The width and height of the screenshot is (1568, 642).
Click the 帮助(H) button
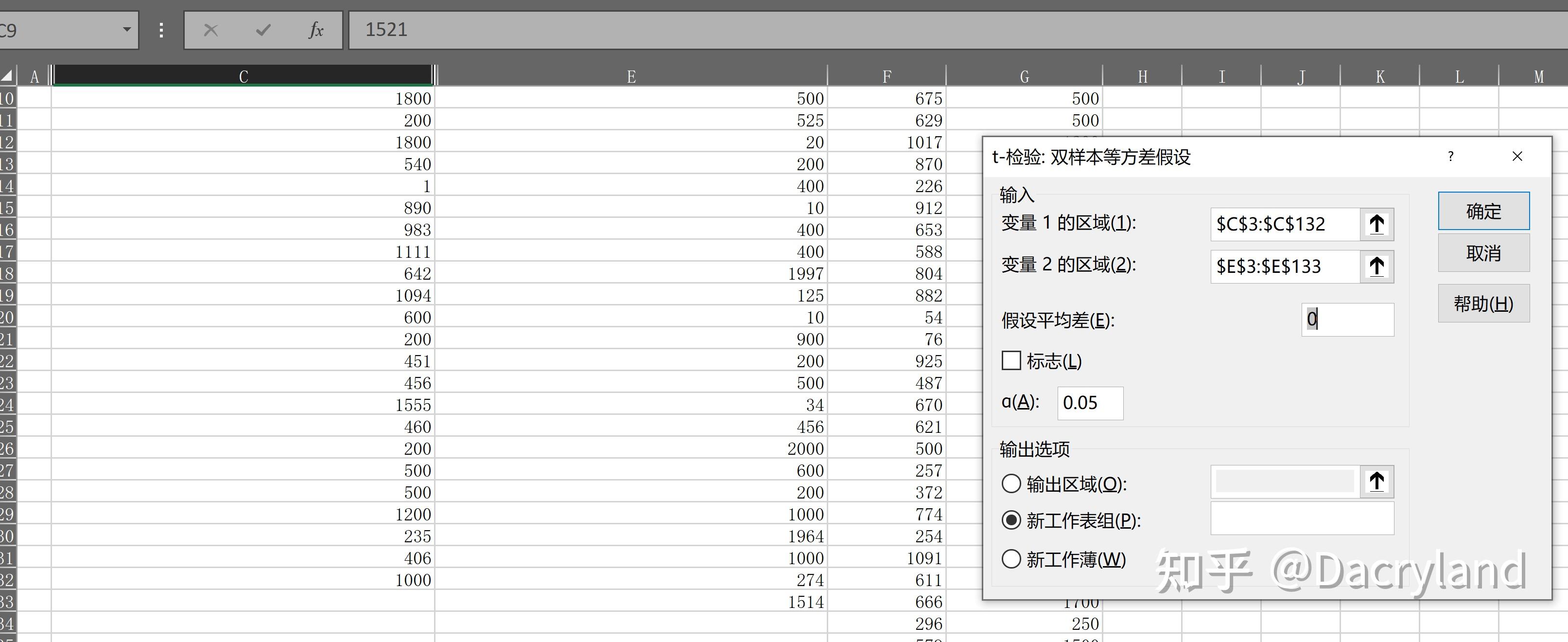tap(1483, 303)
